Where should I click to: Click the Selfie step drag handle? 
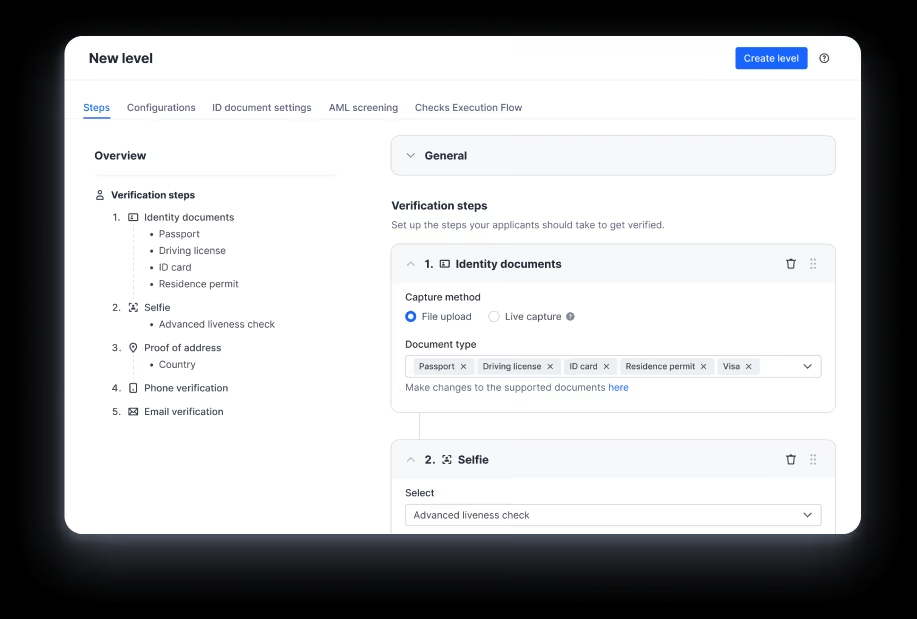click(x=813, y=459)
